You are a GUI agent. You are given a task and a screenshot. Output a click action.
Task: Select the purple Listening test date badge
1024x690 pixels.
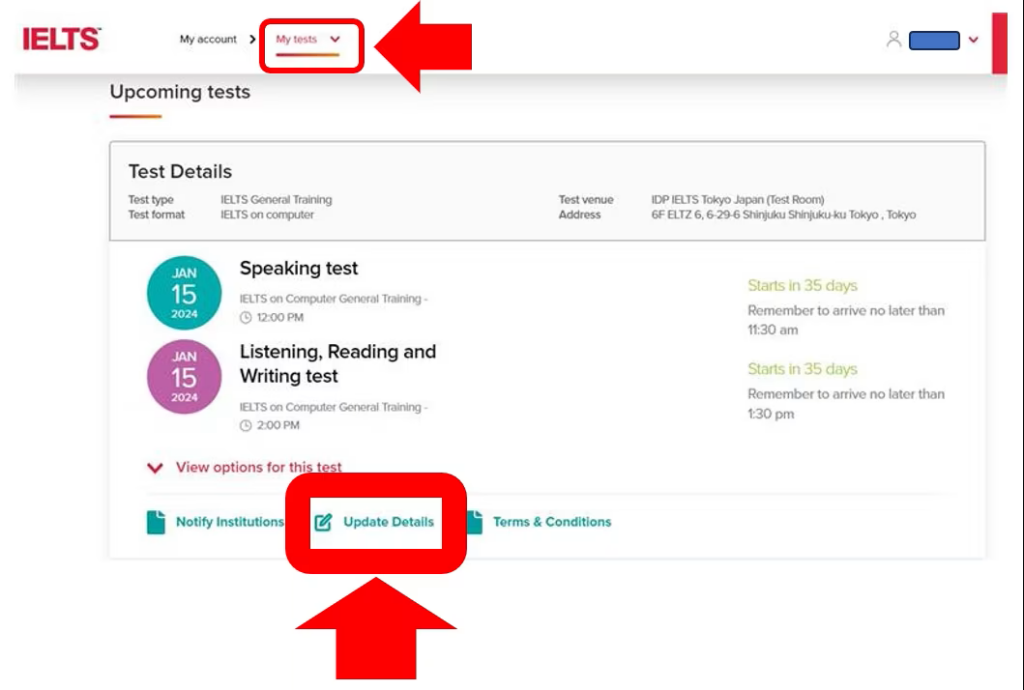pyautogui.click(x=184, y=377)
